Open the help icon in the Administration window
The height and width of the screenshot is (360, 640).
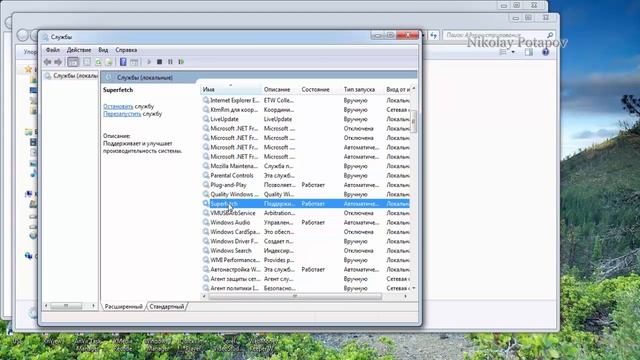pyautogui.click(x=545, y=52)
